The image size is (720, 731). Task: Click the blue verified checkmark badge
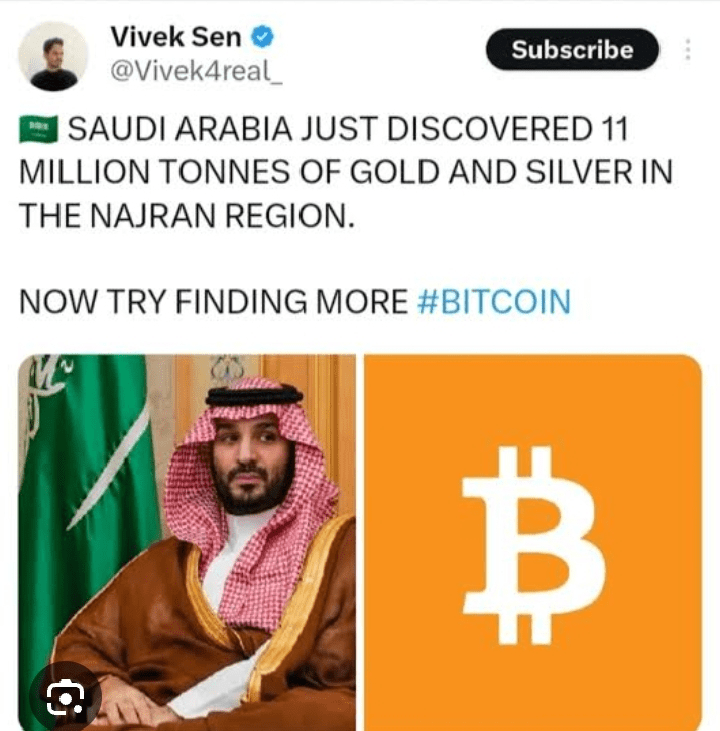263,37
